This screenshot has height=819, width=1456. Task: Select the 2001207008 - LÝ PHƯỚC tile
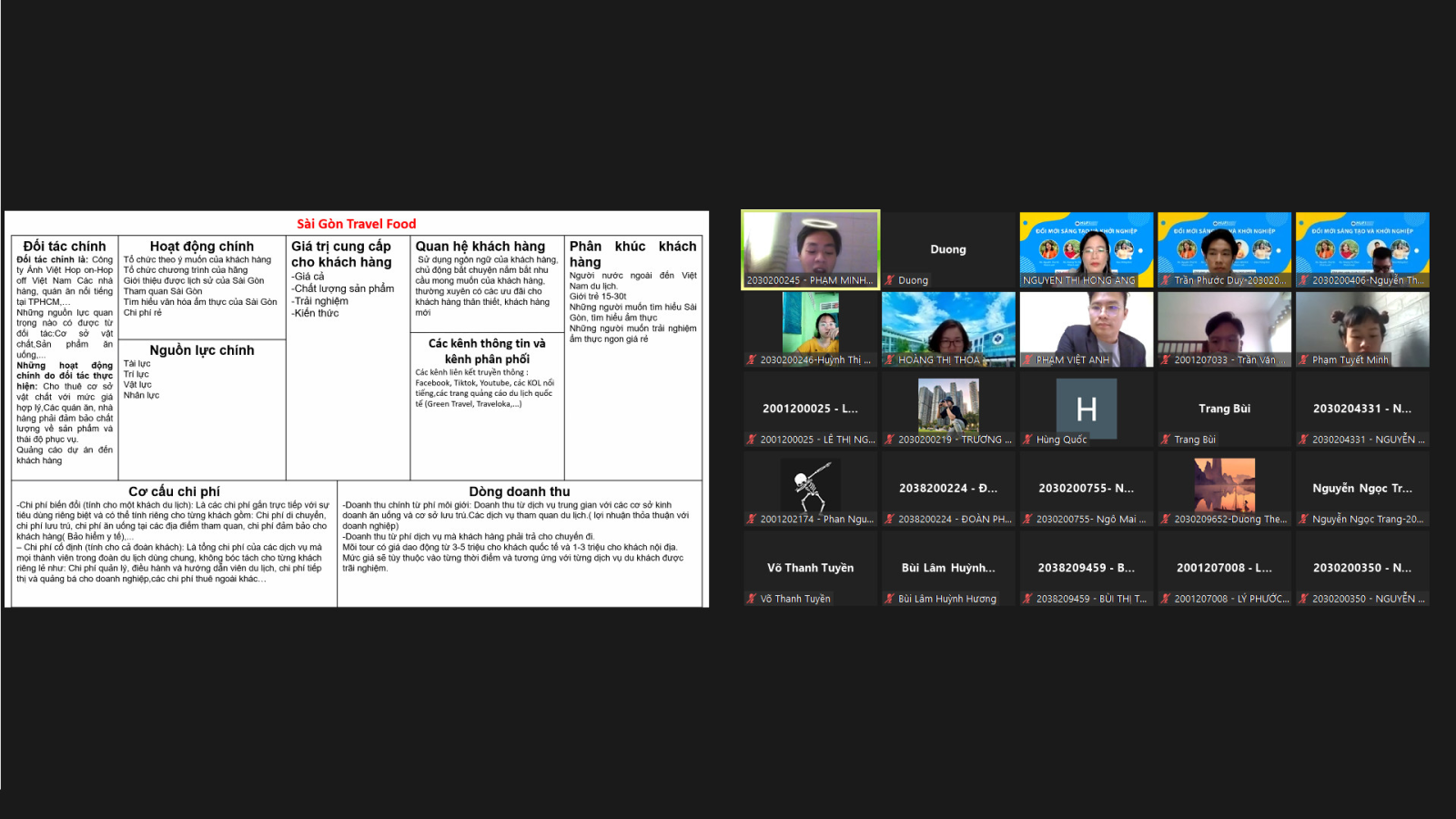(x=1225, y=568)
